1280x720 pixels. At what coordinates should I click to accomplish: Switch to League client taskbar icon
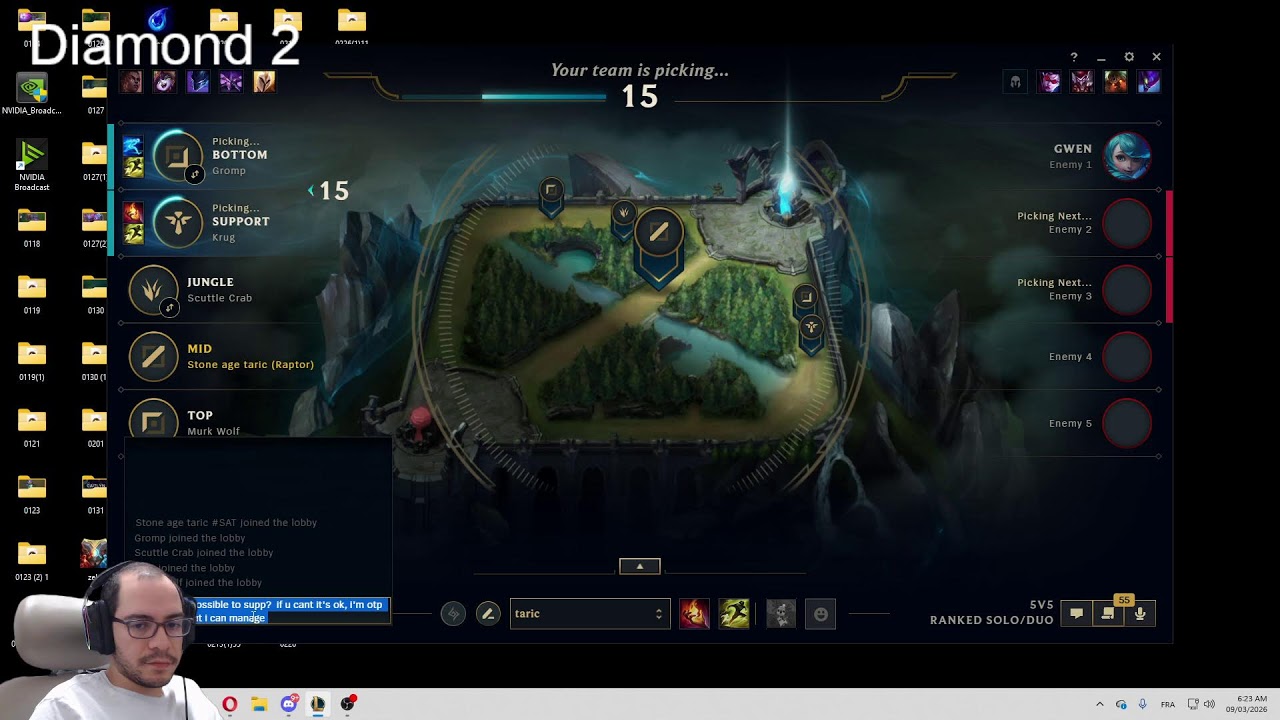tap(318, 704)
